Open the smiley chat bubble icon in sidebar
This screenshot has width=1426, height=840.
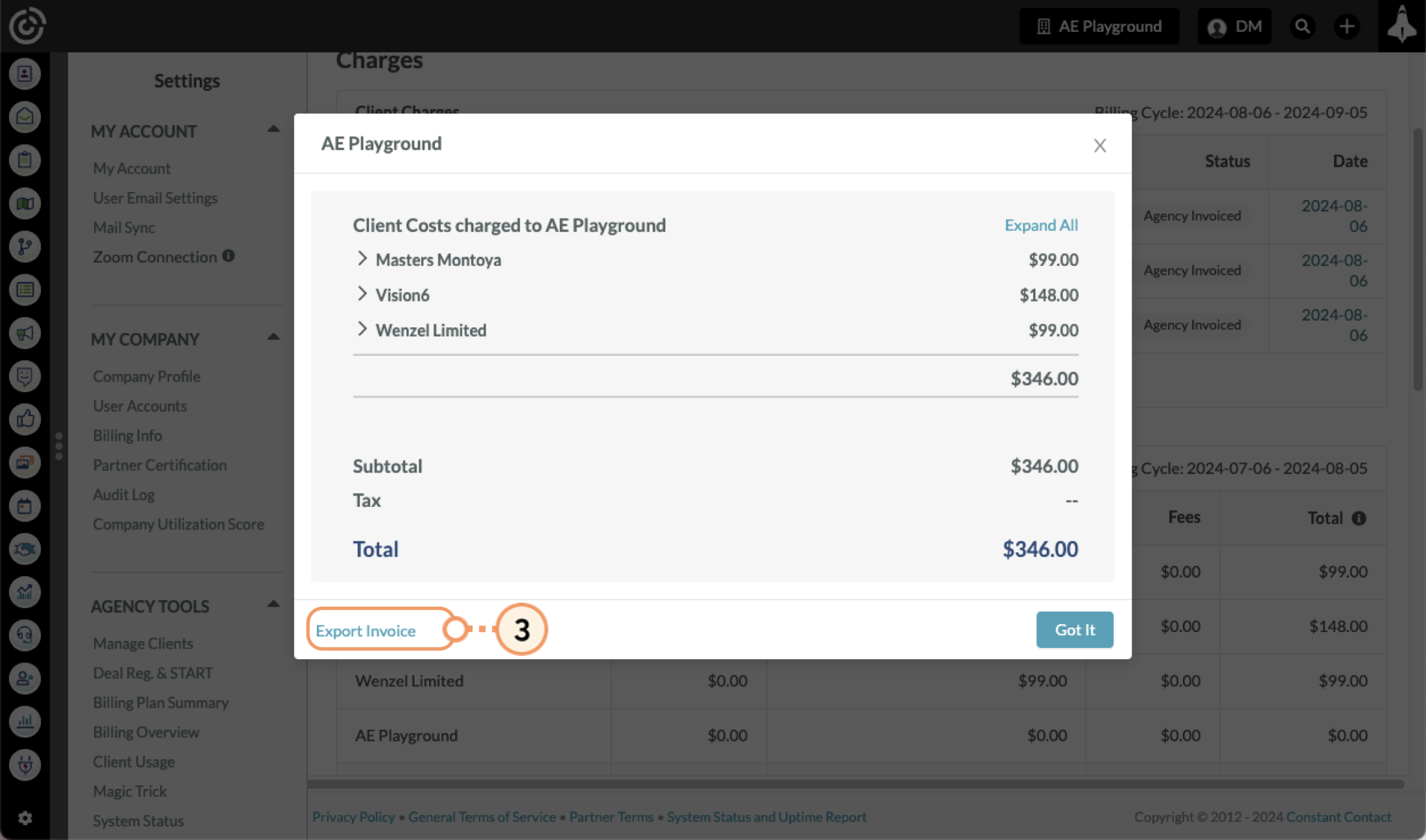pos(25,377)
